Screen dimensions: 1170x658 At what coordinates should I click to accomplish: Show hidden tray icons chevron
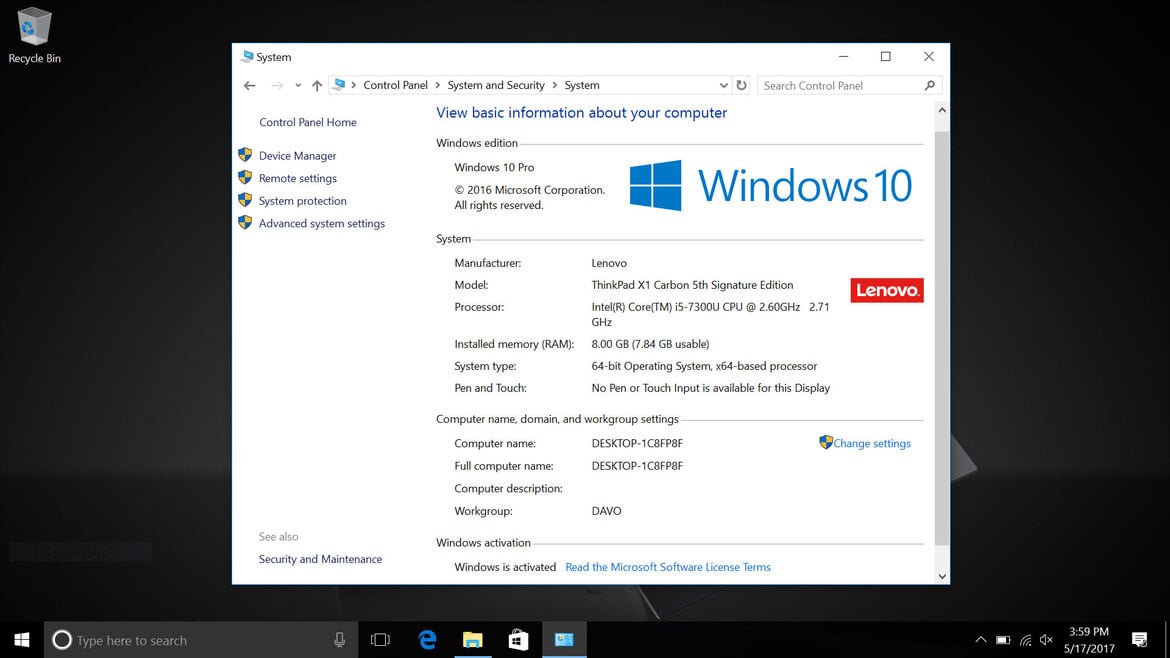[x=980, y=640]
